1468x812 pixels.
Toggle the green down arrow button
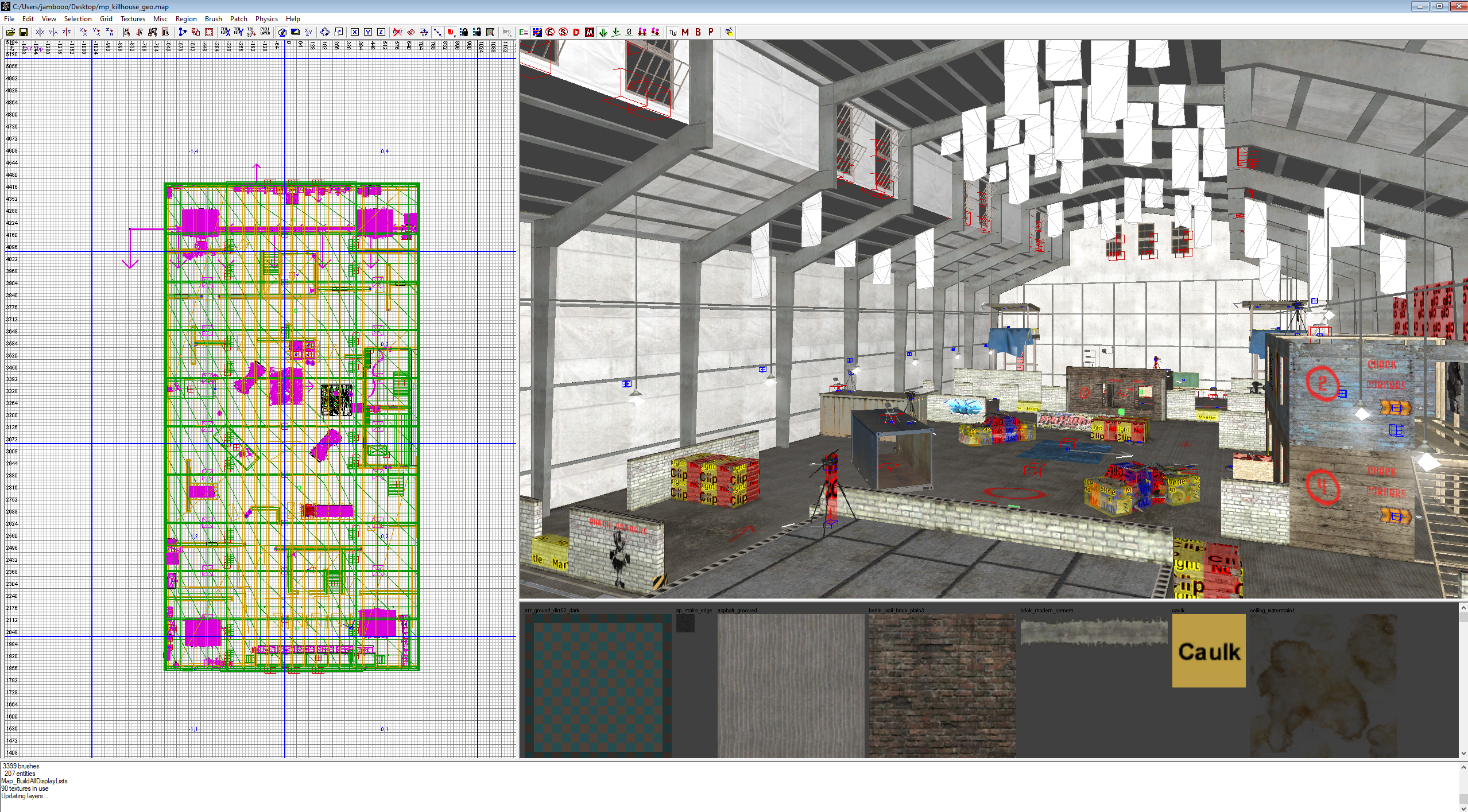coord(603,32)
